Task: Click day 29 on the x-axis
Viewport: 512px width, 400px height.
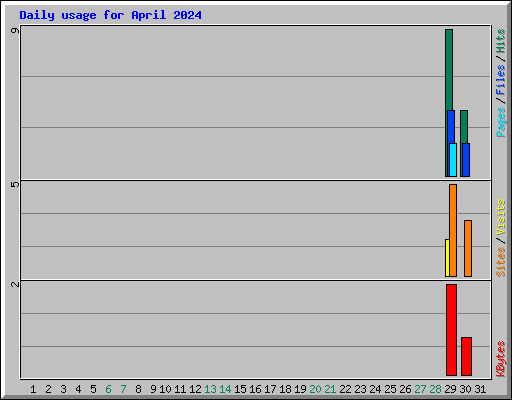Action: click(x=450, y=389)
